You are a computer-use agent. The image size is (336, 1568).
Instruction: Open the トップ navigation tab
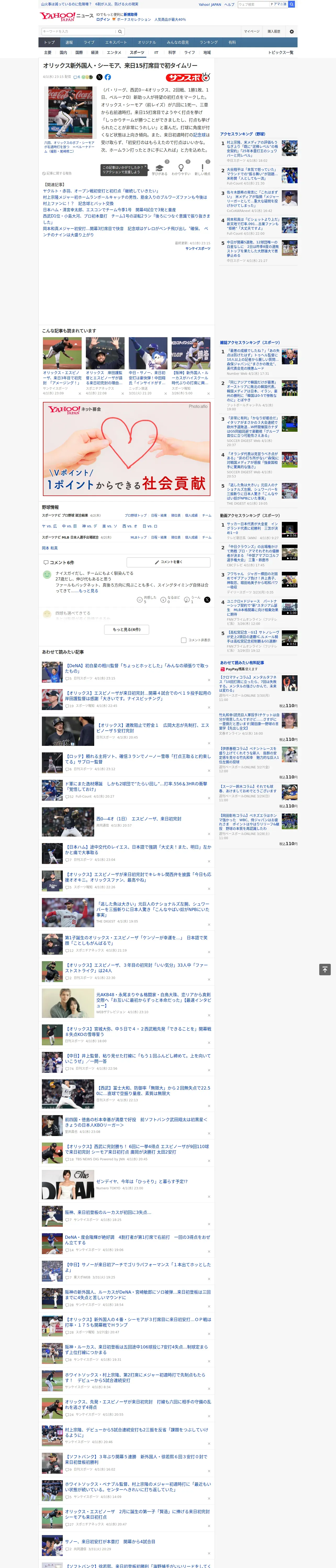tap(49, 43)
